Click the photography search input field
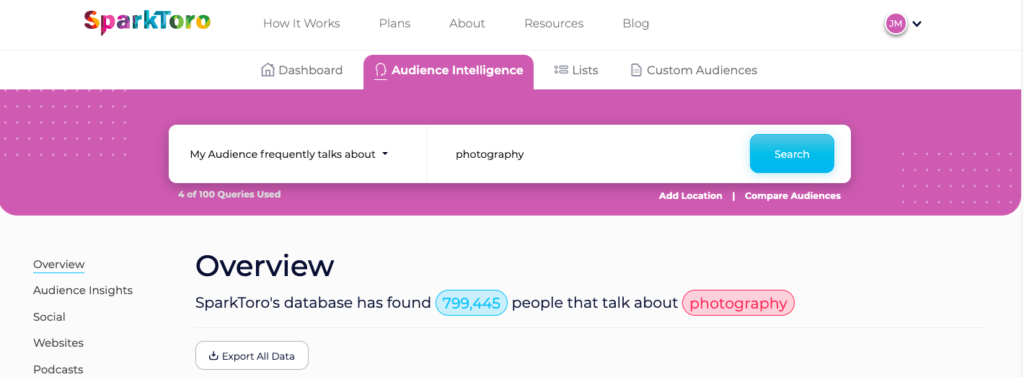 coord(588,154)
